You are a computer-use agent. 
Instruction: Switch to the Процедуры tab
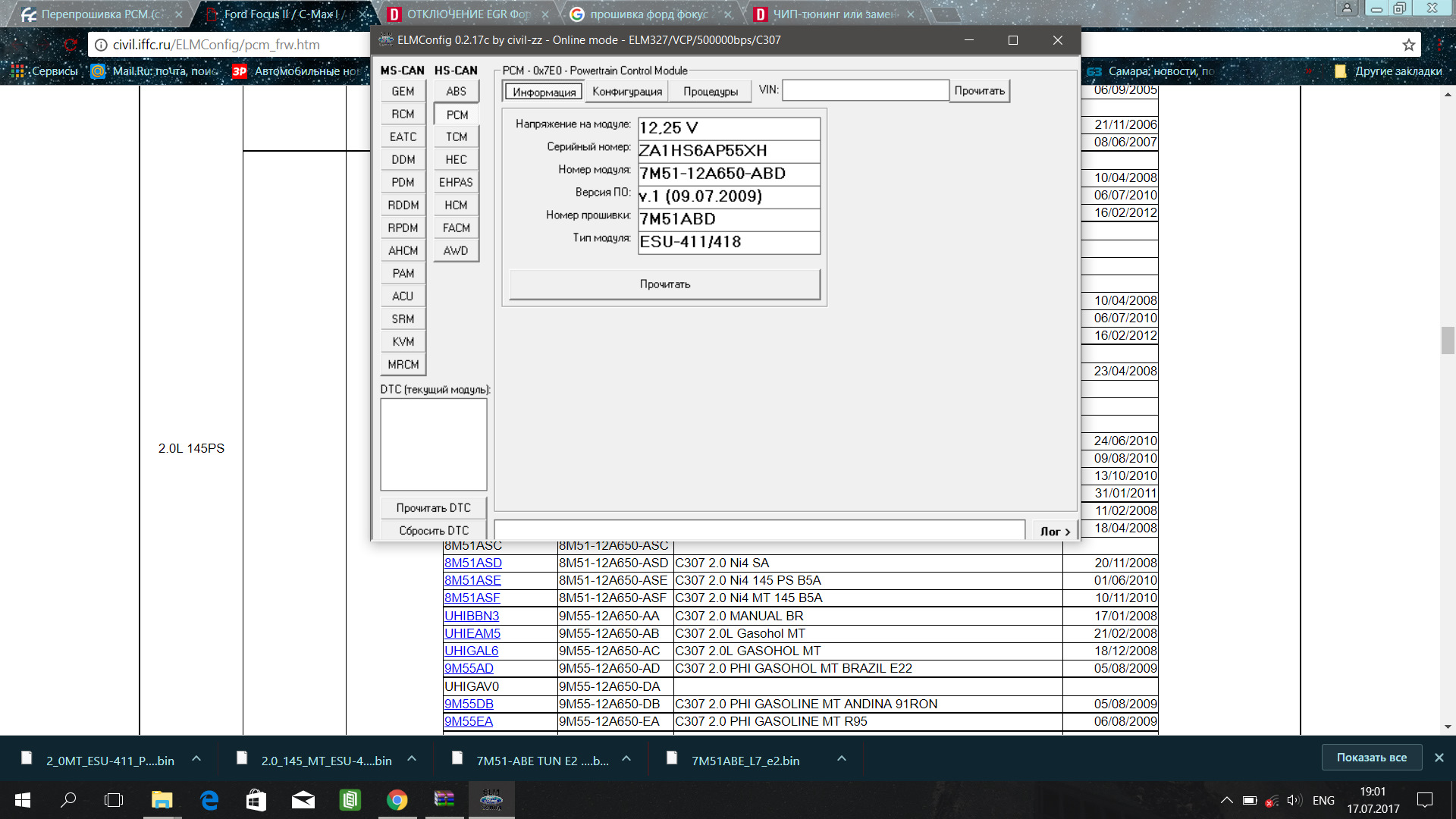(x=711, y=91)
